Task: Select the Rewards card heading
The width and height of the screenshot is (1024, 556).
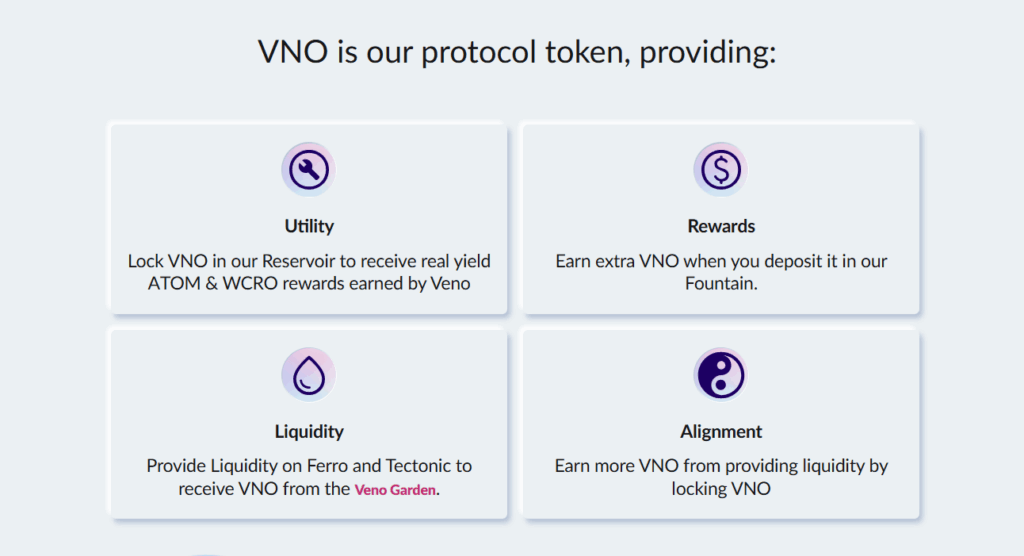Action: 721,226
